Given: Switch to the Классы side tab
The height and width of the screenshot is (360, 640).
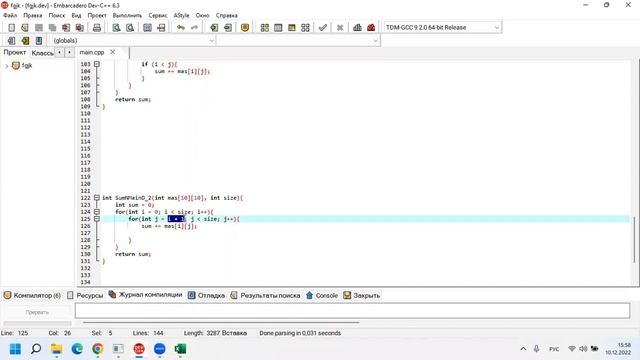Looking at the screenshot, I should tap(42, 53).
